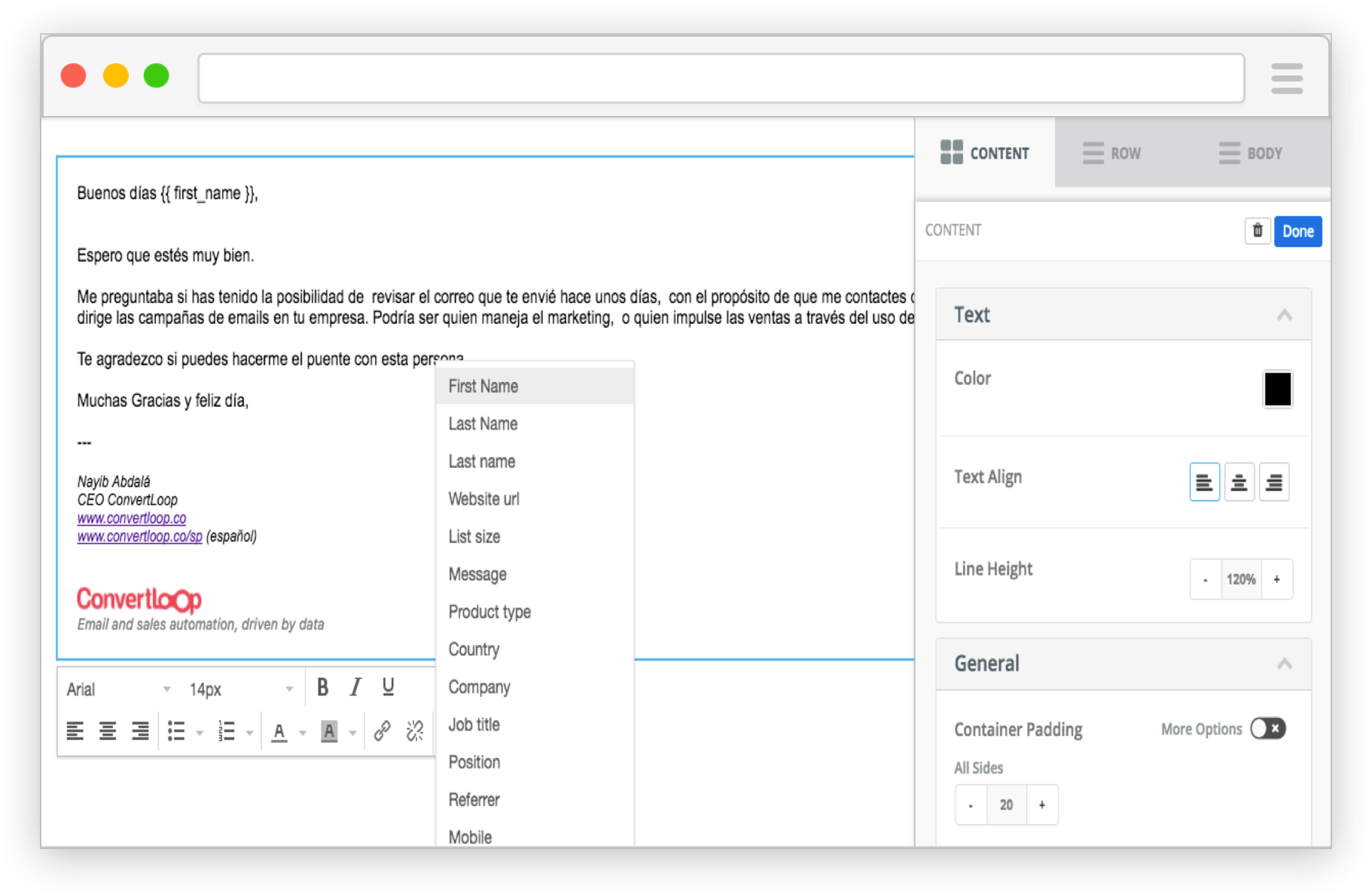Viewport: 1372px width, 895px height.
Task: Toggle More Options switch
Action: [x=1267, y=729]
